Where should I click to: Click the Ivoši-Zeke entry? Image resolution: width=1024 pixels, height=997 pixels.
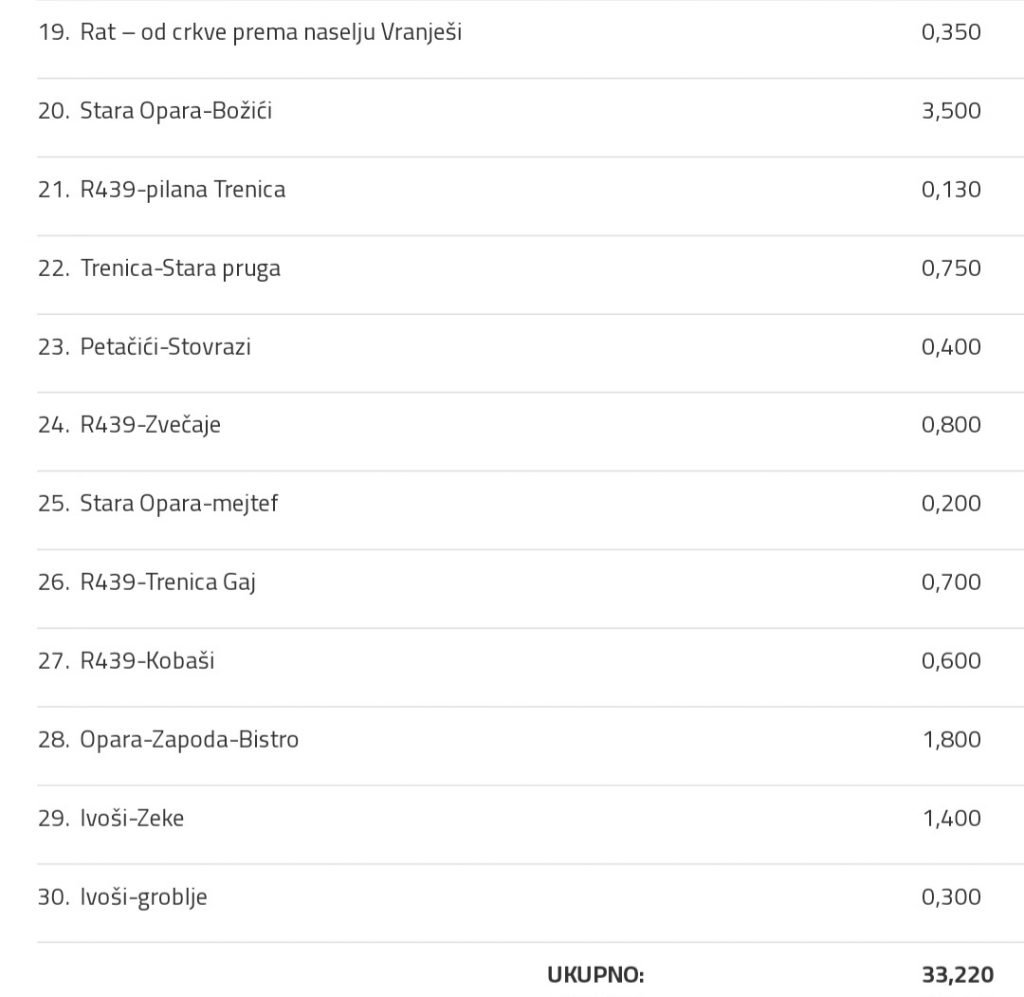pyautogui.click(x=132, y=818)
